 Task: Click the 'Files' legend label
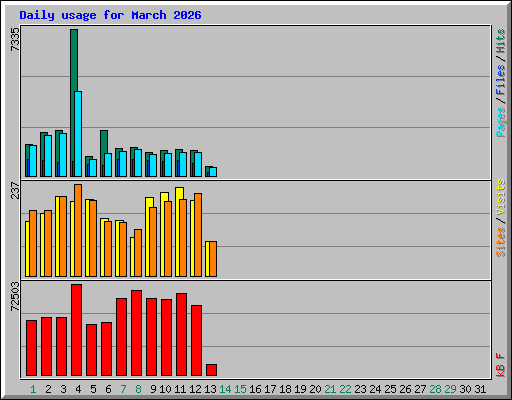501,79
